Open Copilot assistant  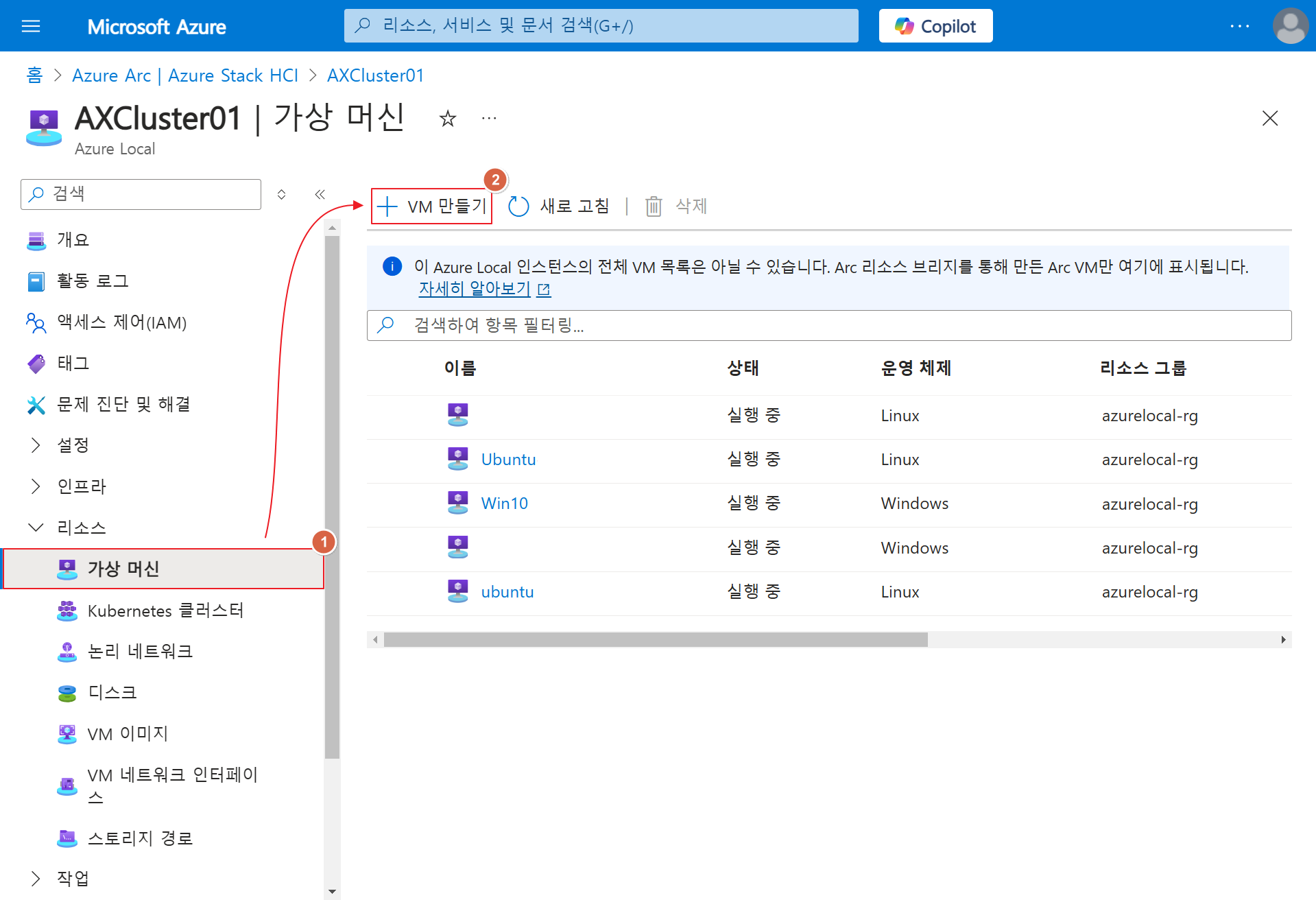pos(935,26)
